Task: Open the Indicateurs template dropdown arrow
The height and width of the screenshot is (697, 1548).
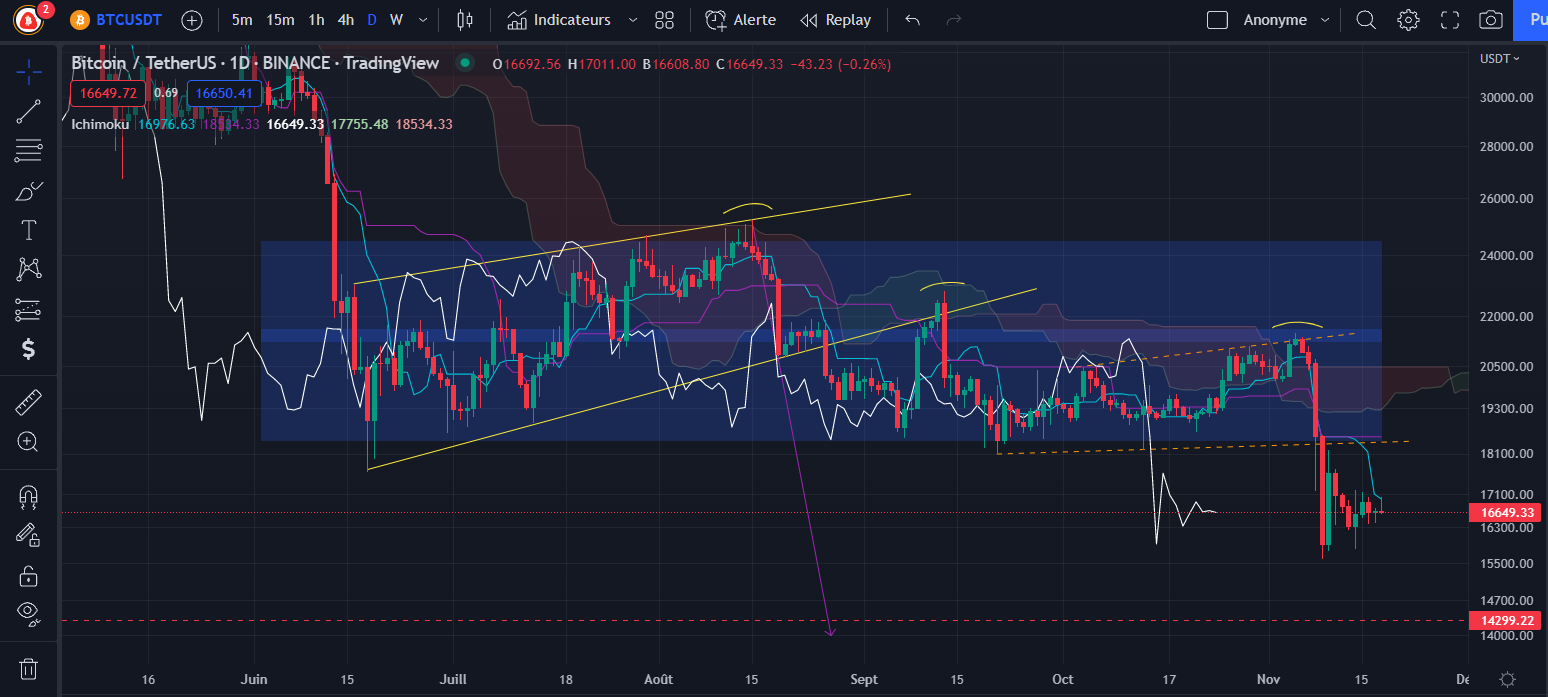Action: (x=632, y=19)
